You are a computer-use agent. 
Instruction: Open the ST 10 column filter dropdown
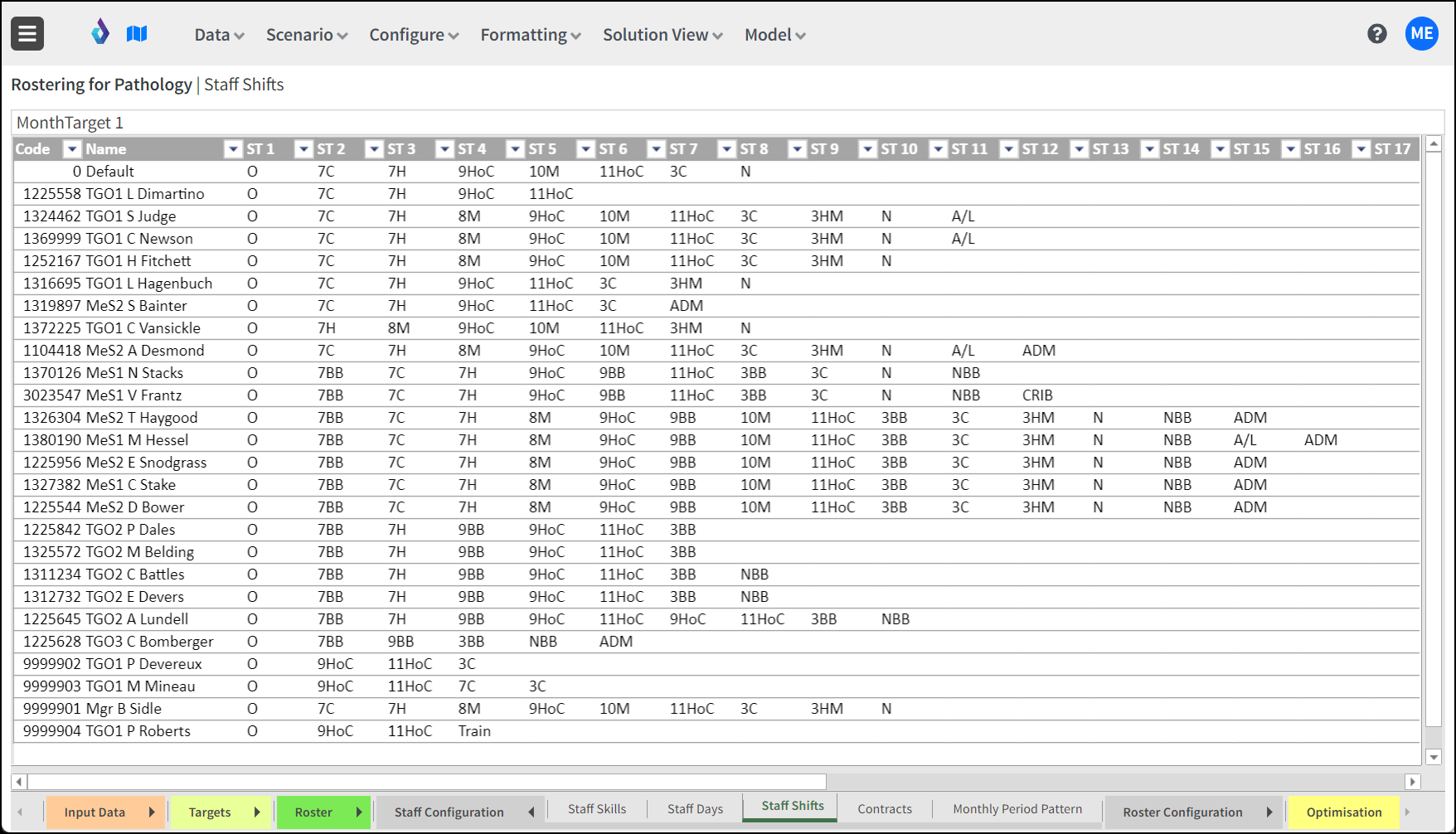point(938,149)
